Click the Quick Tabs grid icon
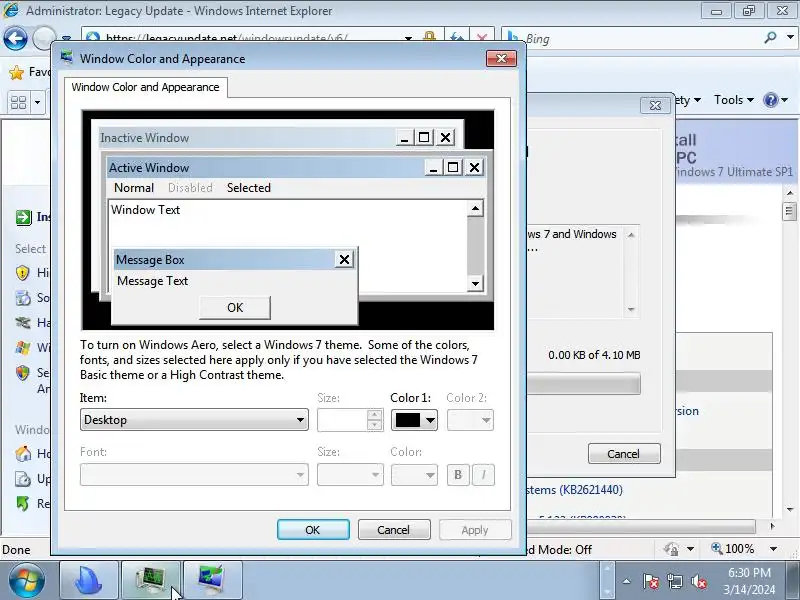Viewport: 800px width, 600px height. (18, 103)
